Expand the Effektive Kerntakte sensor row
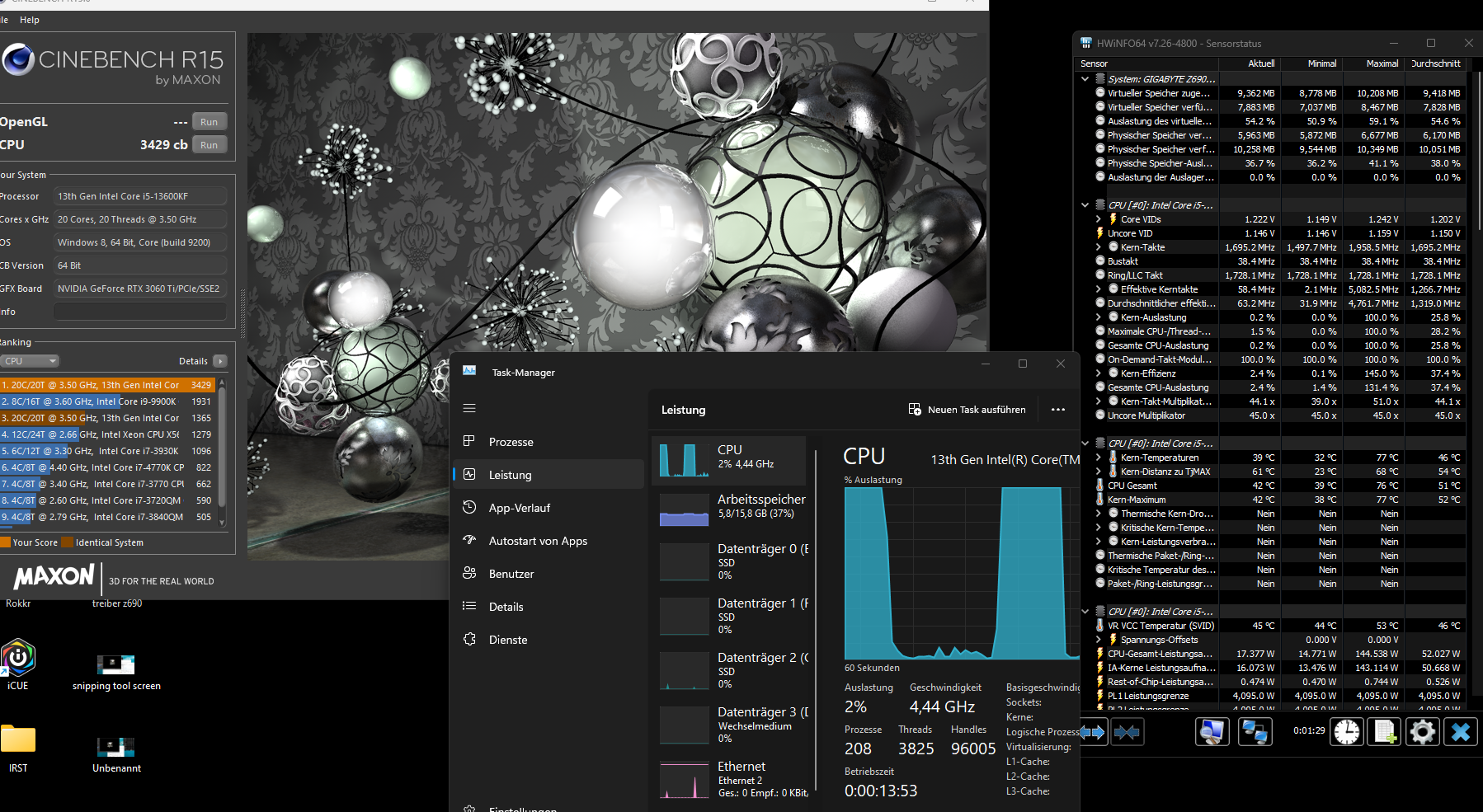 [x=1099, y=289]
